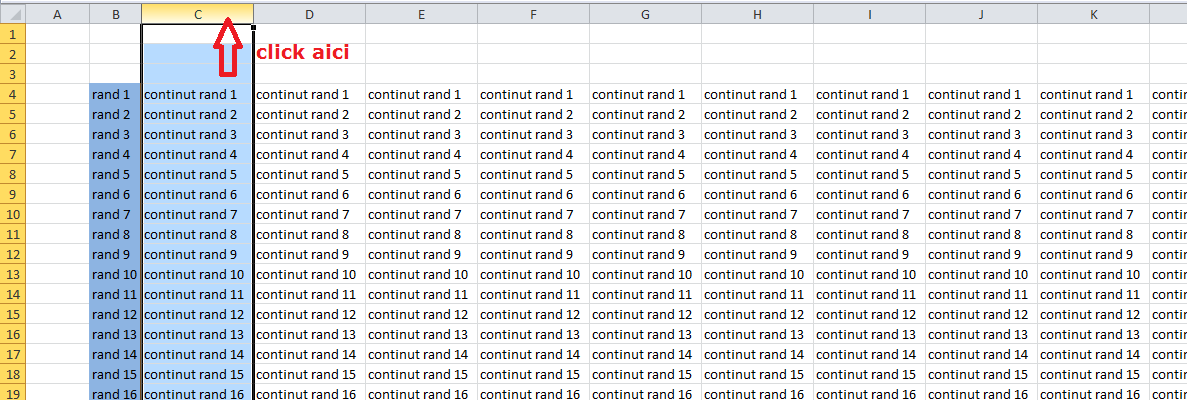Select row 1 by its row header

point(11,34)
